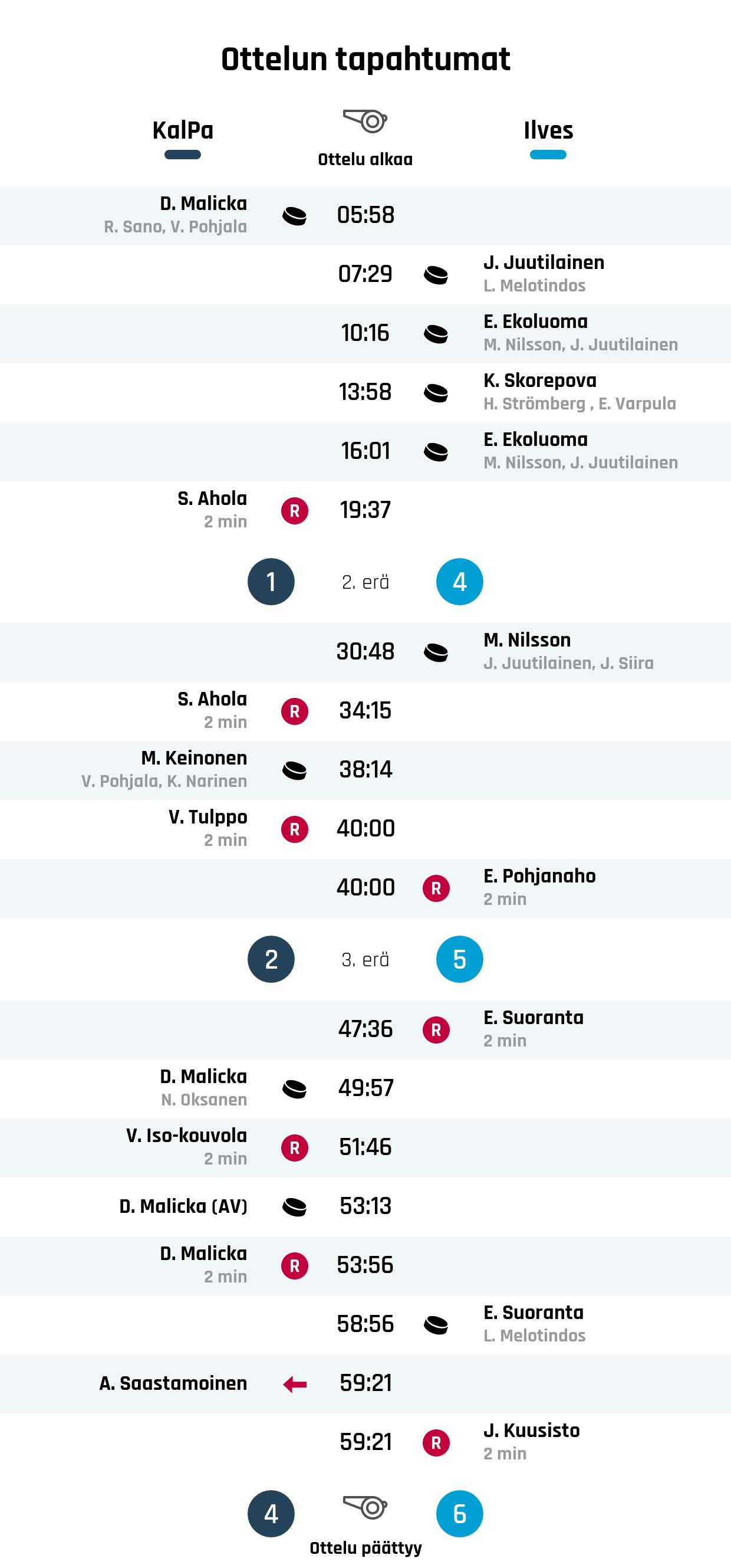This screenshot has width=731, height=1568.
Task: Click the puck icon beside J. Juutilainen's 07:29 goal
Action: (436, 275)
